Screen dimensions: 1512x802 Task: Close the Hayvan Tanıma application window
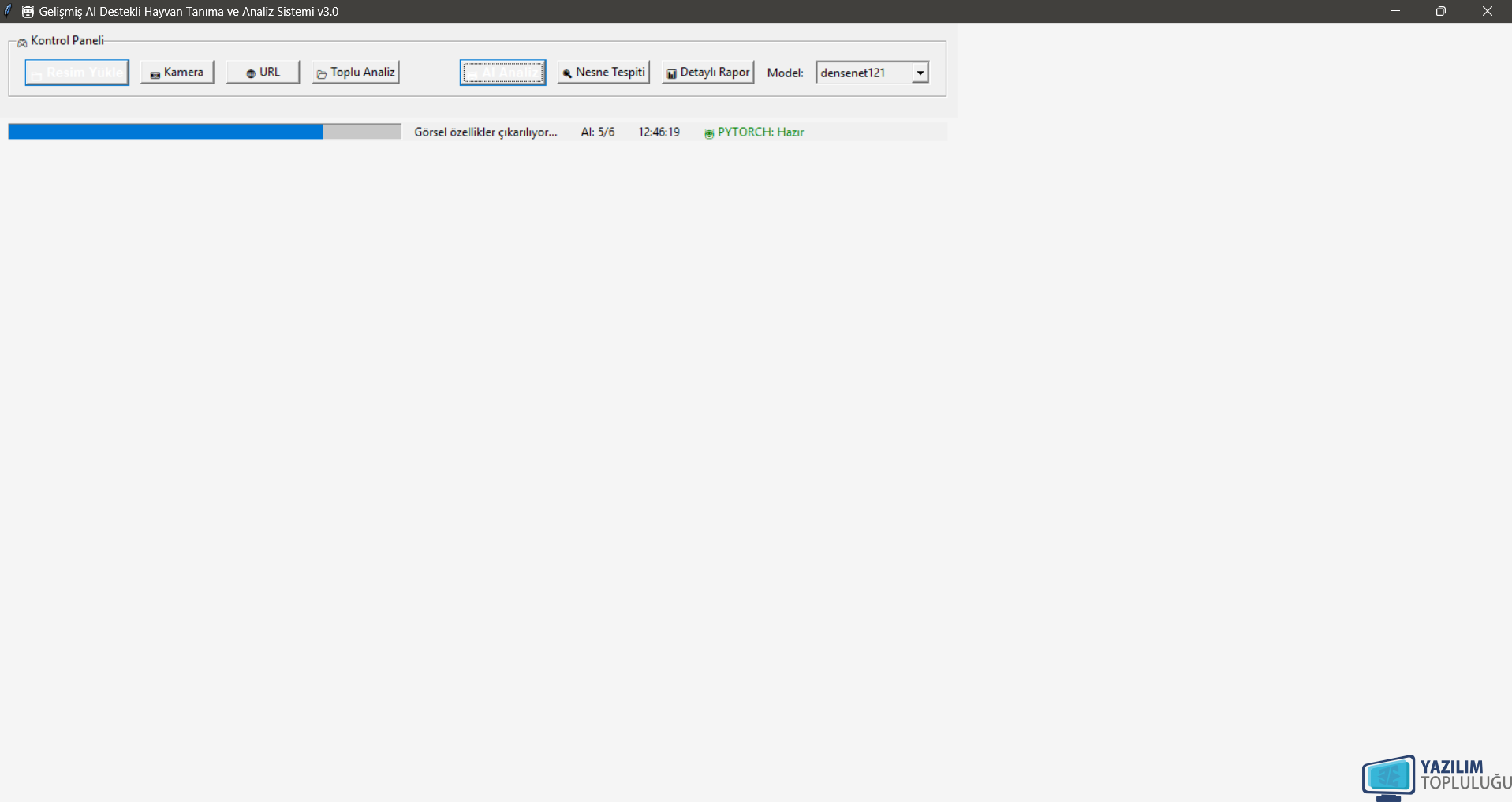[x=1487, y=11]
